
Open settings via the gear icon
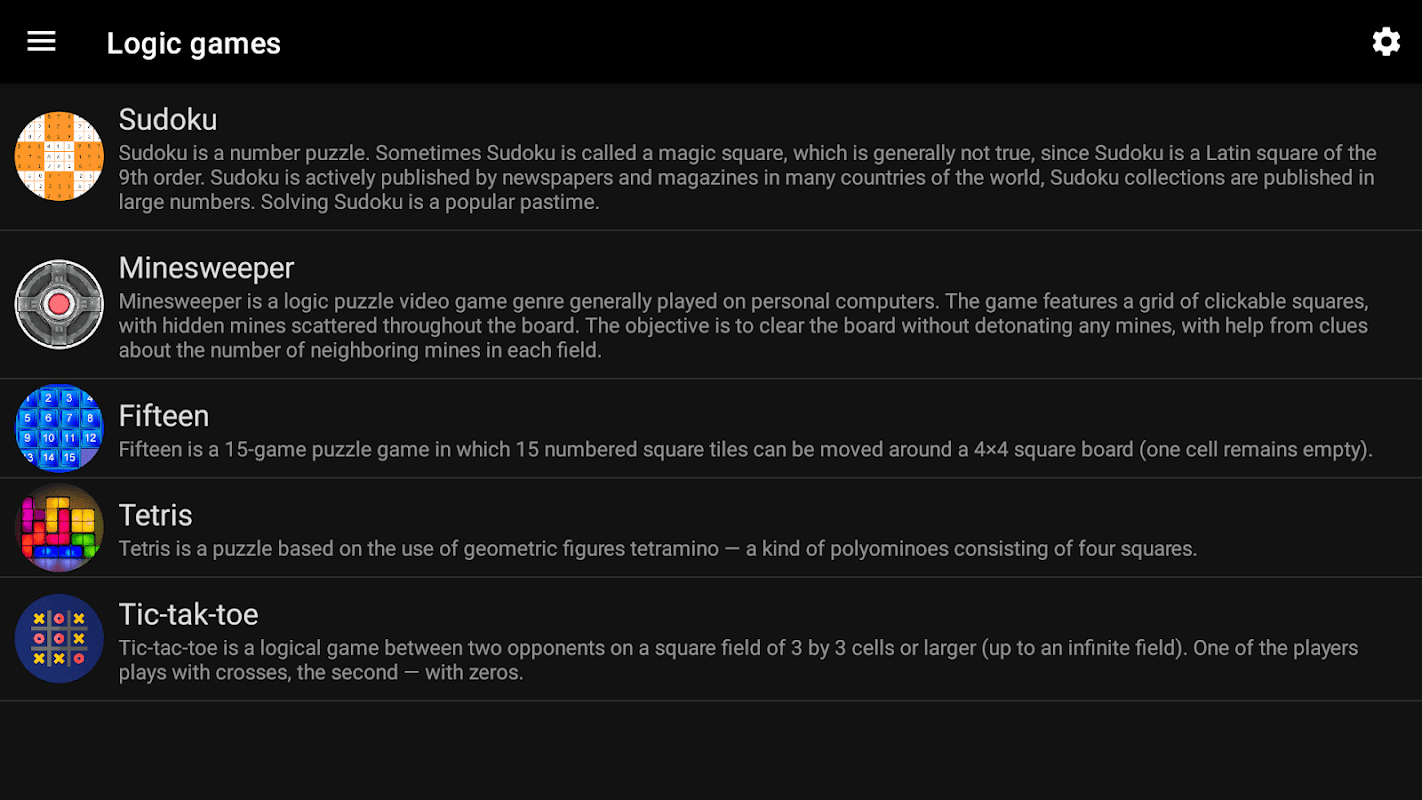(x=1386, y=41)
